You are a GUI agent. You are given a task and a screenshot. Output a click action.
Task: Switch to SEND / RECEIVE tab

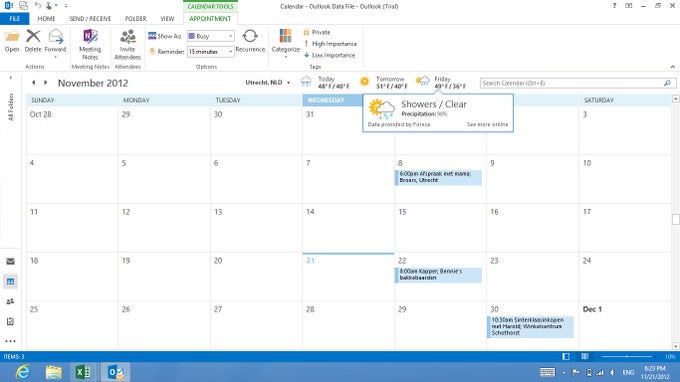(x=90, y=19)
